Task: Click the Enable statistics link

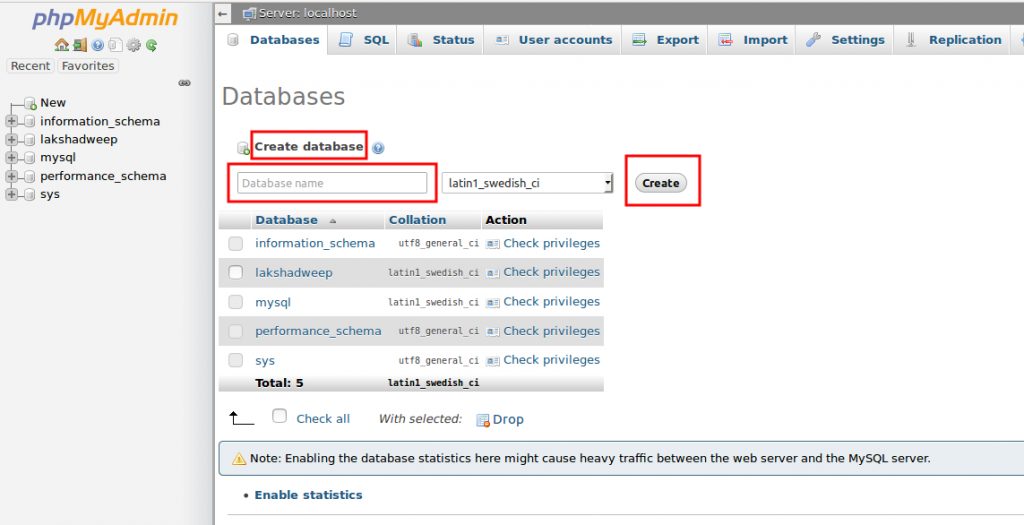Action: coord(308,495)
